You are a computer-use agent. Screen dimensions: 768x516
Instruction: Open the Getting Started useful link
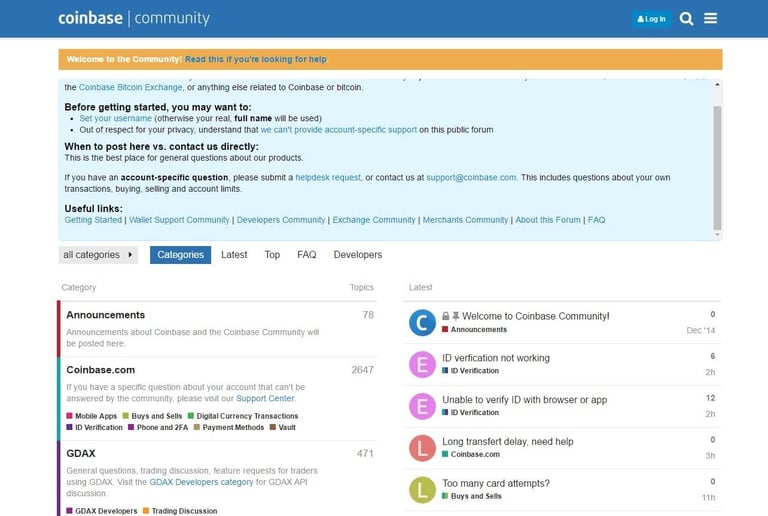[x=93, y=220]
